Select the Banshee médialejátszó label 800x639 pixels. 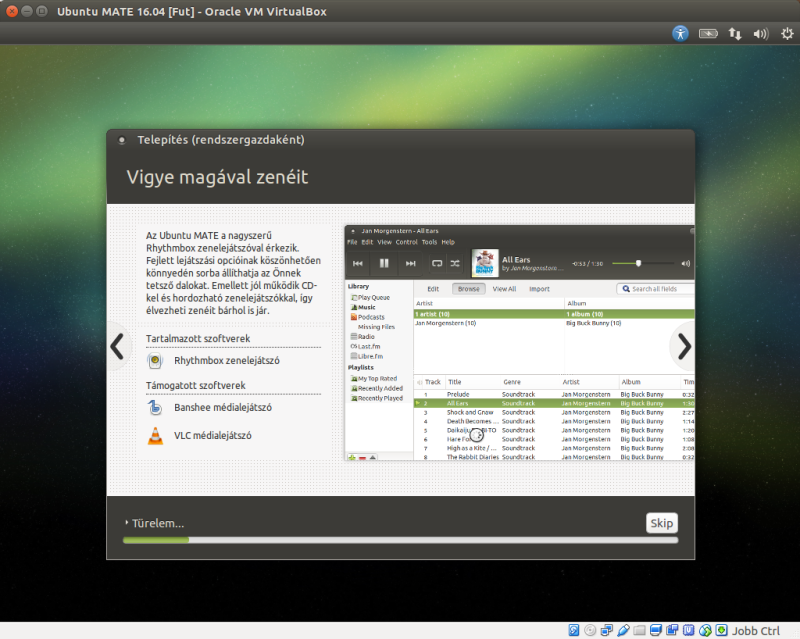point(223,407)
